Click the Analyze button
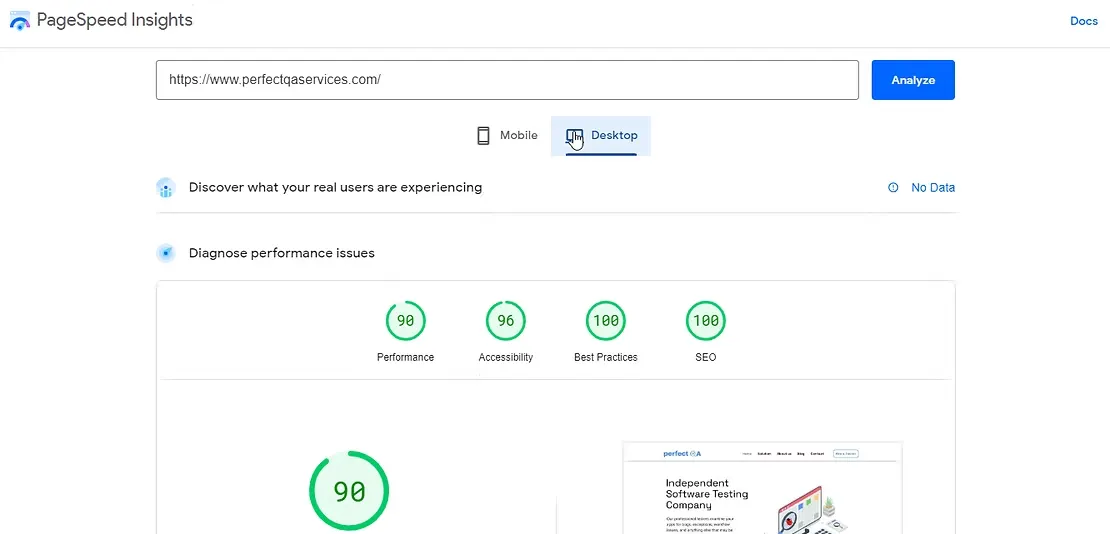This screenshot has height=534, width=1110. click(x=912, y=80)
